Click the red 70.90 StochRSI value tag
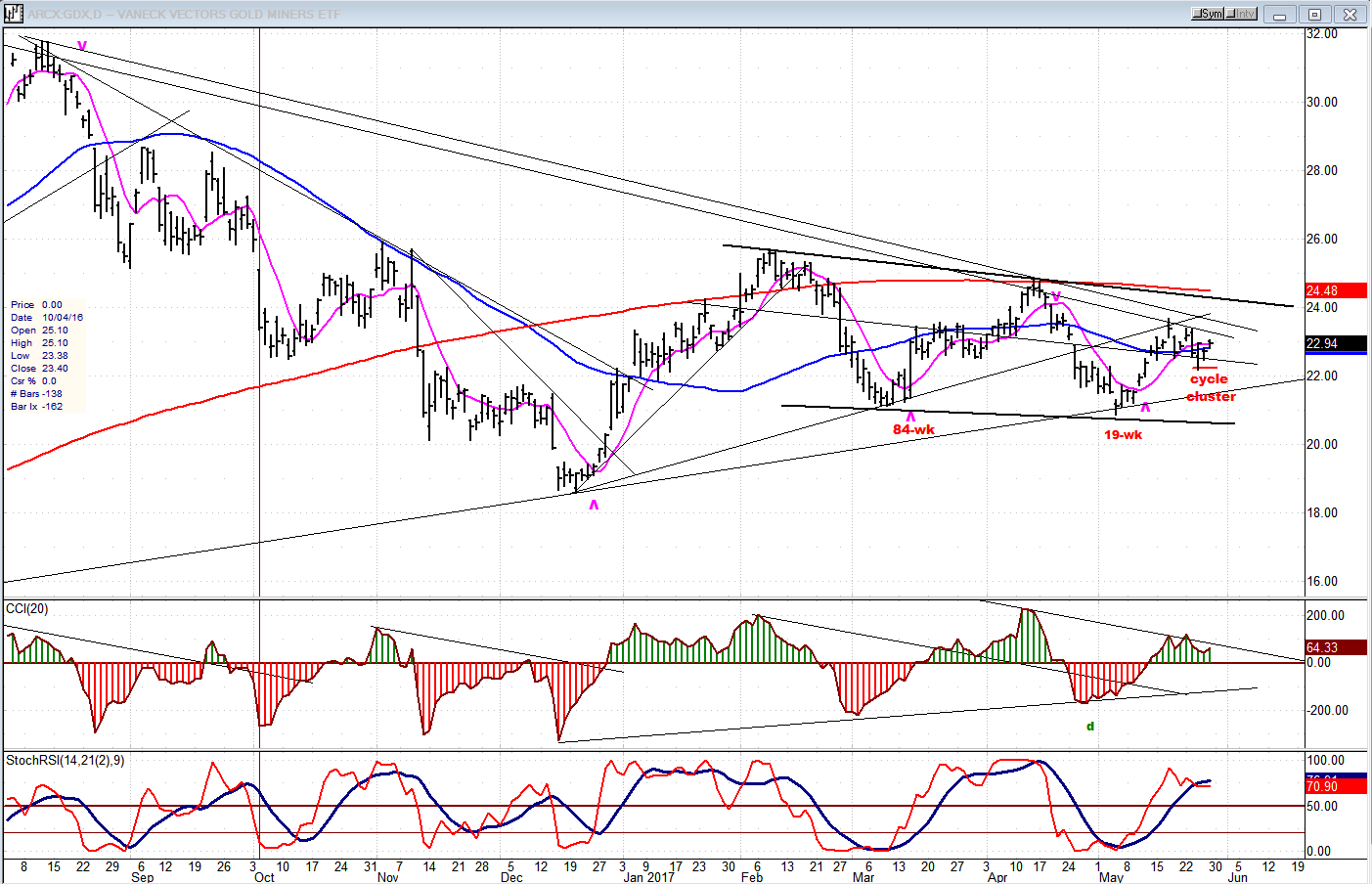The height and width of the screenshot is (884, 1372). coord(1335,786)
